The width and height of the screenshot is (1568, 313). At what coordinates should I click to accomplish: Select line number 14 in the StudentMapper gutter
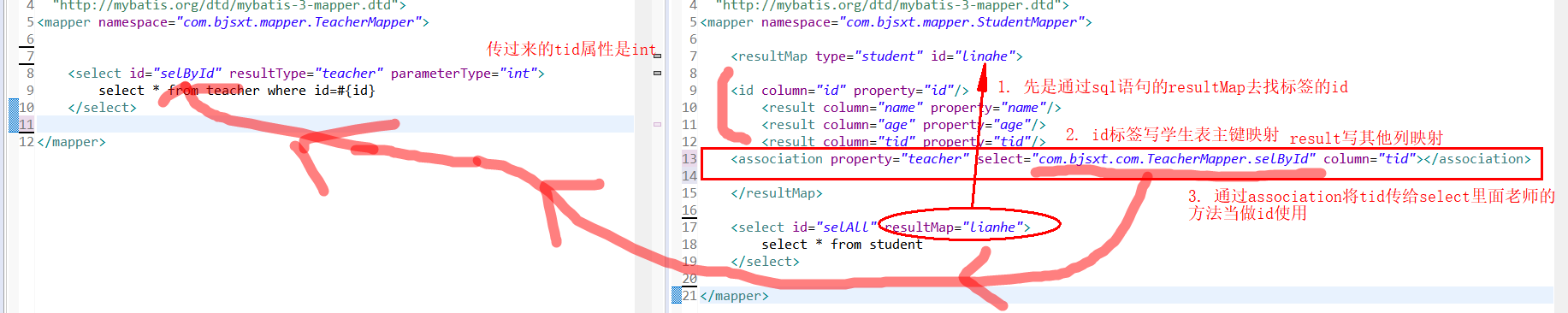point(689,176)
